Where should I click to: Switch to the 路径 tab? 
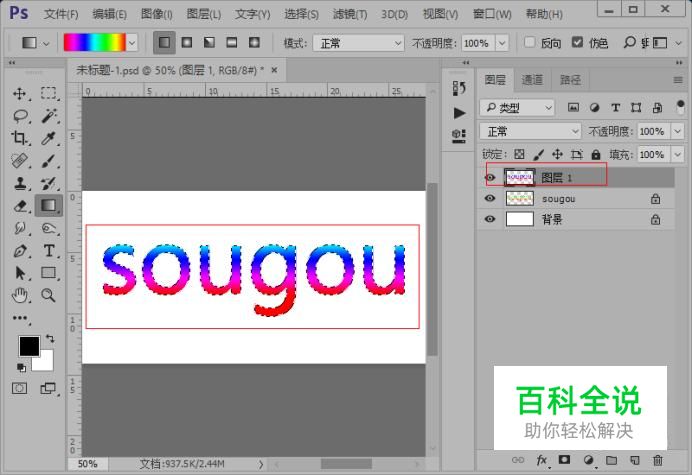coord(571,80)
